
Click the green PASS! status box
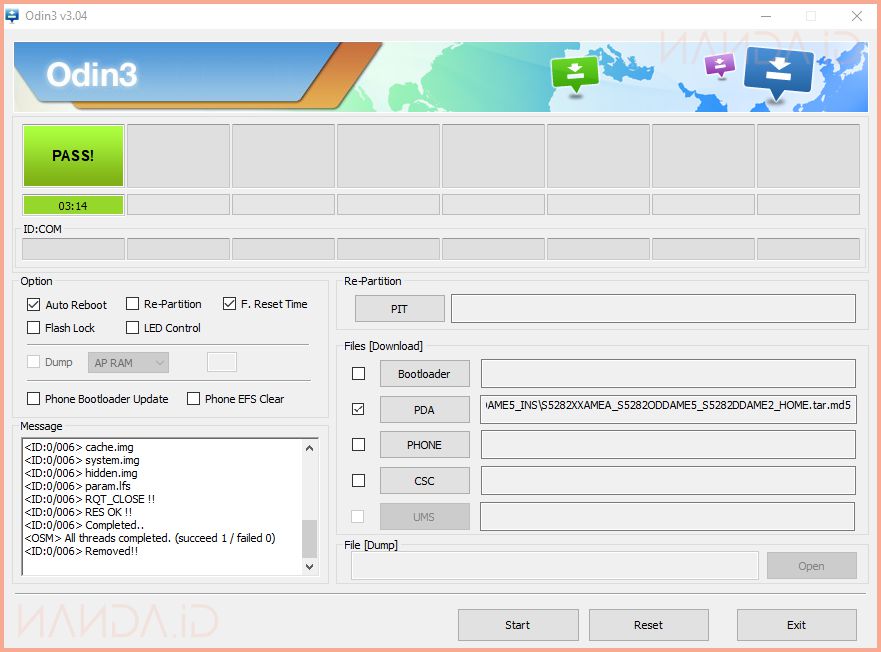pos(73,156)
